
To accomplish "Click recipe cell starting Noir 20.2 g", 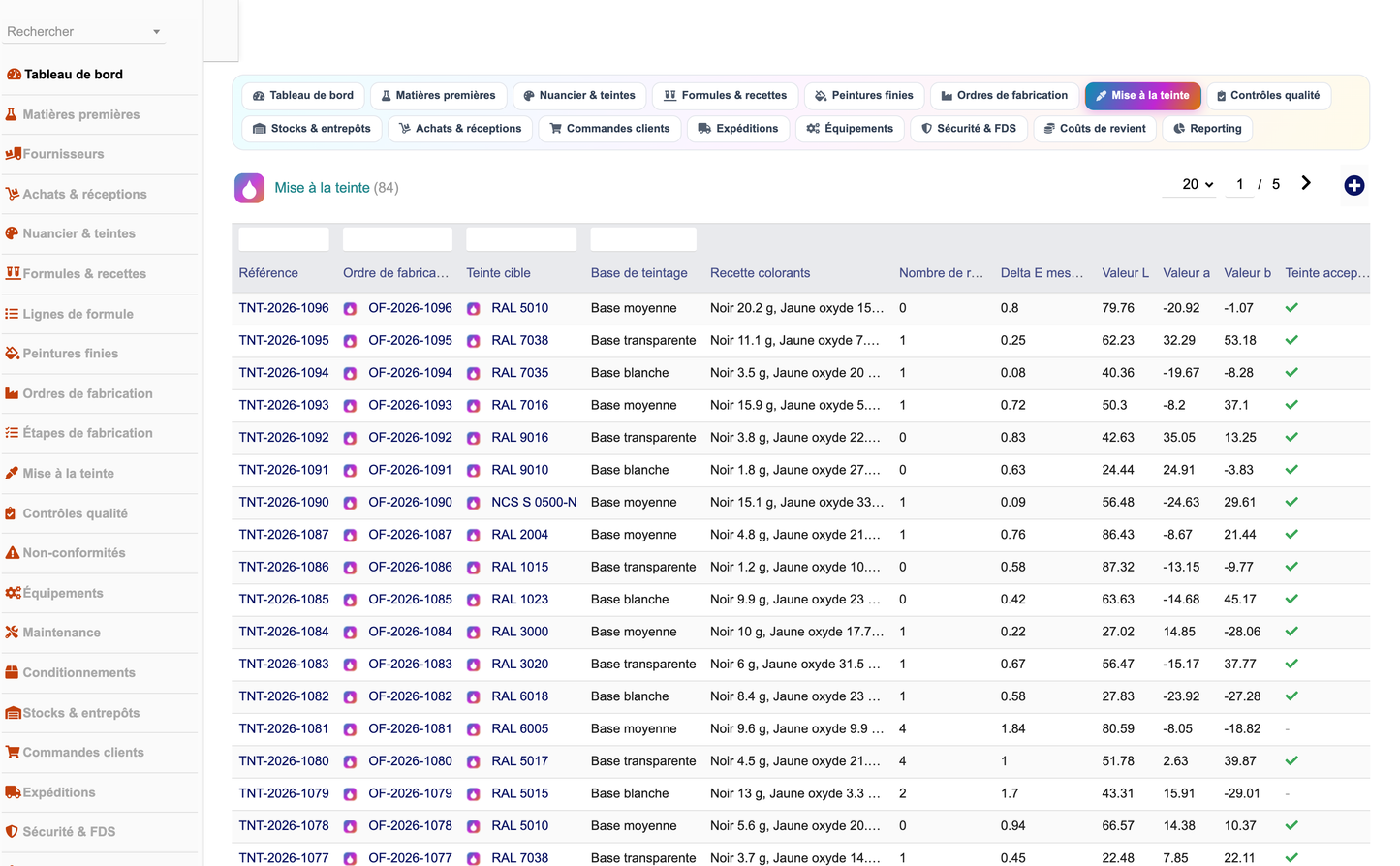I will click(x=796, y=308).
